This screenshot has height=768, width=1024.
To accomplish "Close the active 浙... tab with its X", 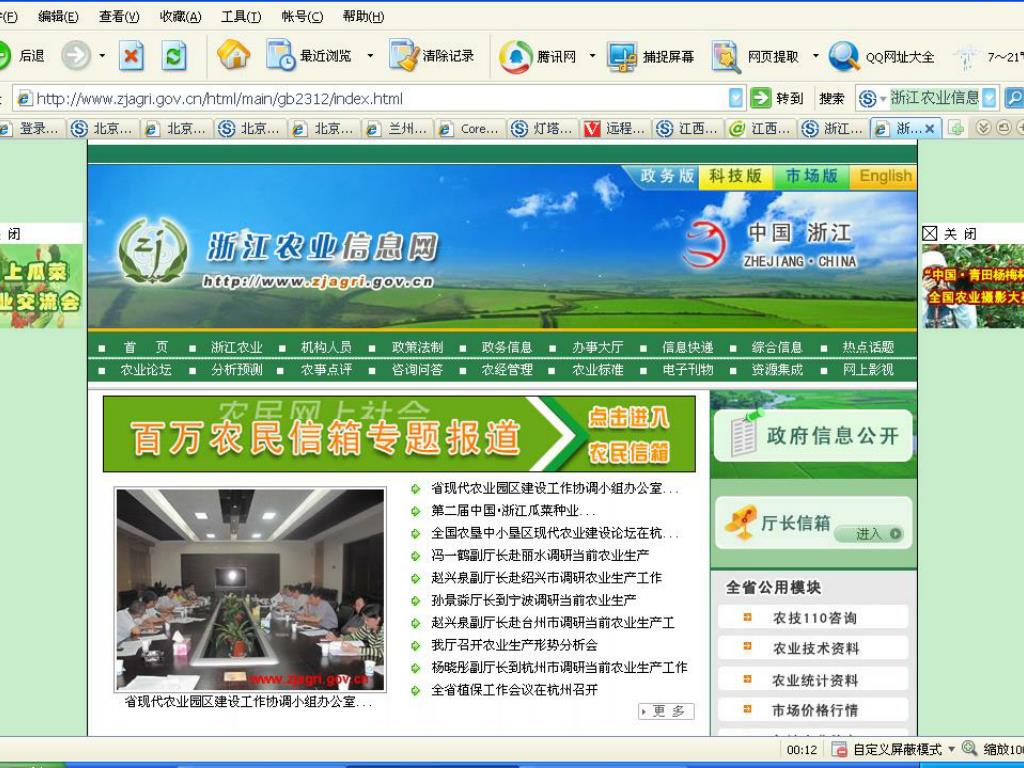I will click(x=929, y=129).
